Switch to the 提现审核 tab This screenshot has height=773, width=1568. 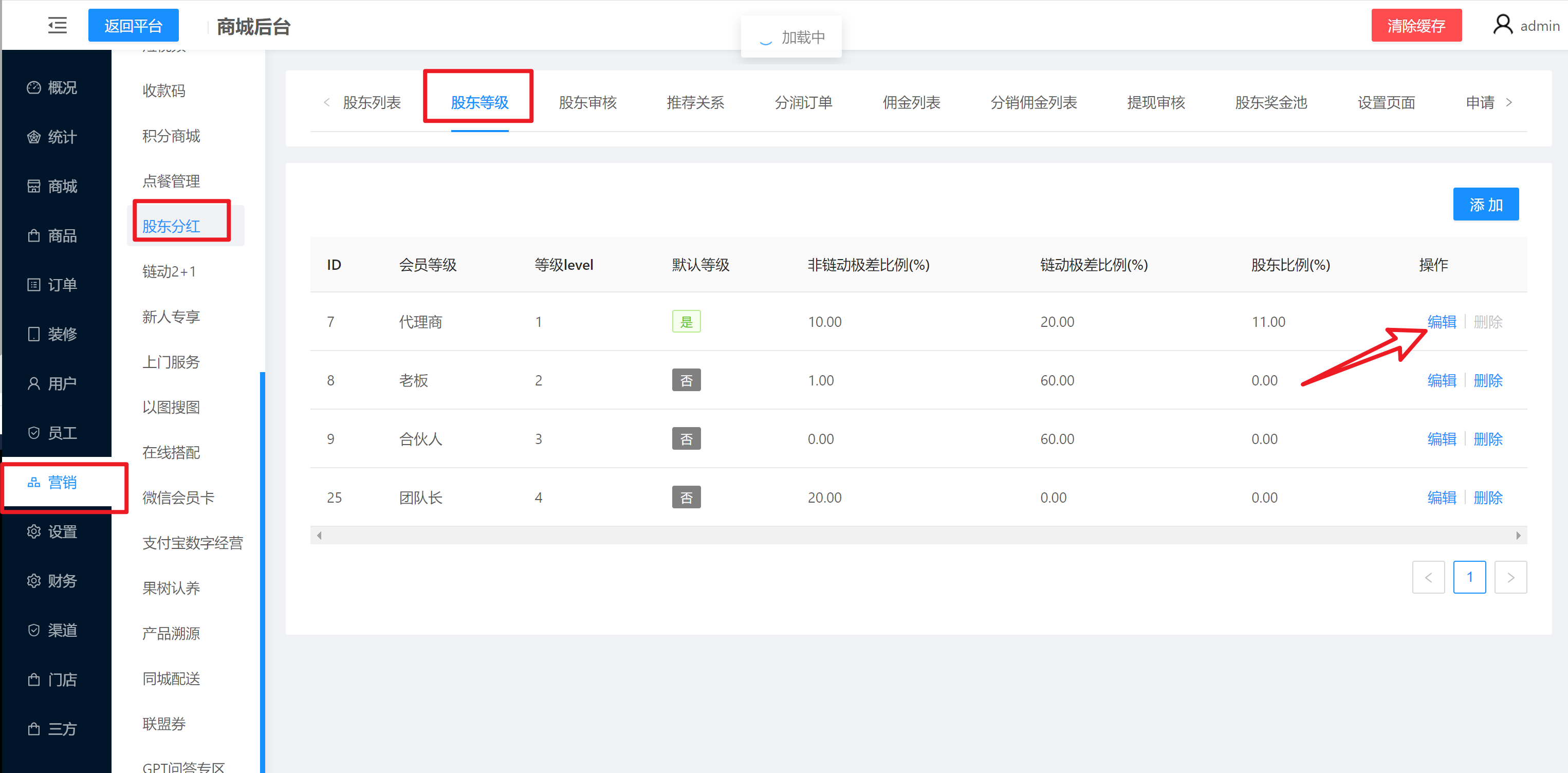coord(1156,102)
